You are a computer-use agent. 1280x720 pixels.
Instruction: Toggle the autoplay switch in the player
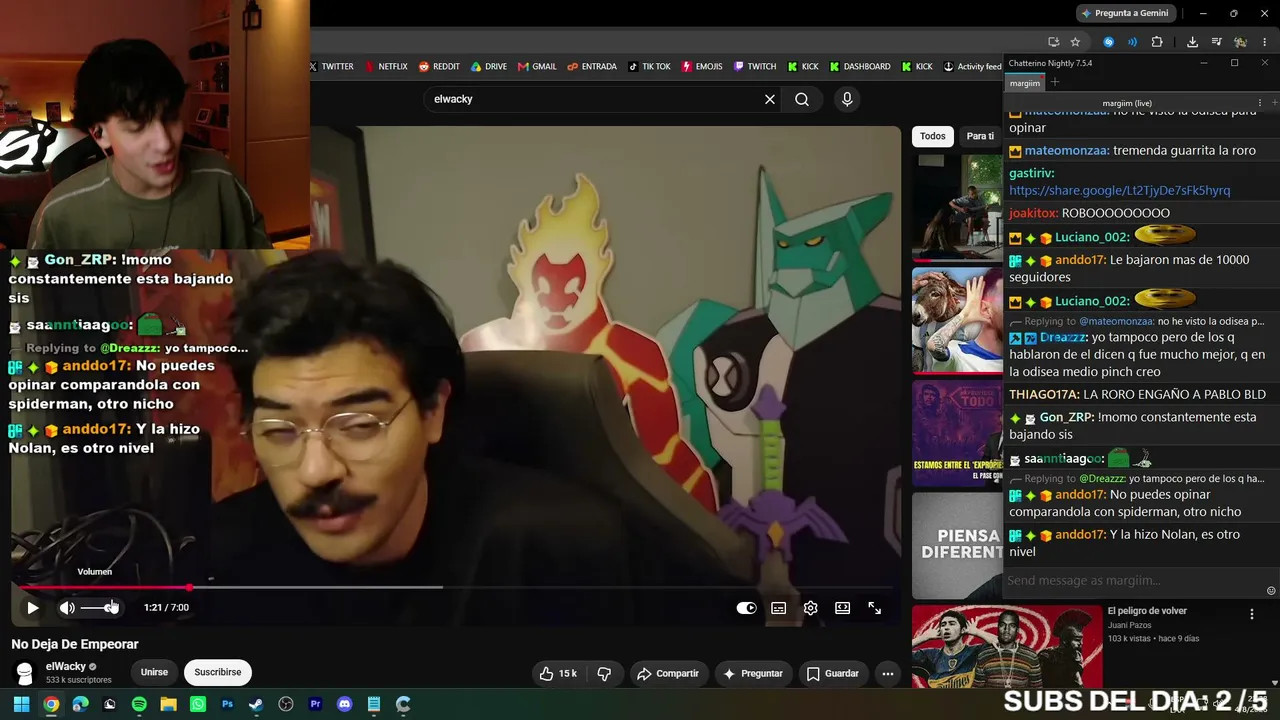746,608
